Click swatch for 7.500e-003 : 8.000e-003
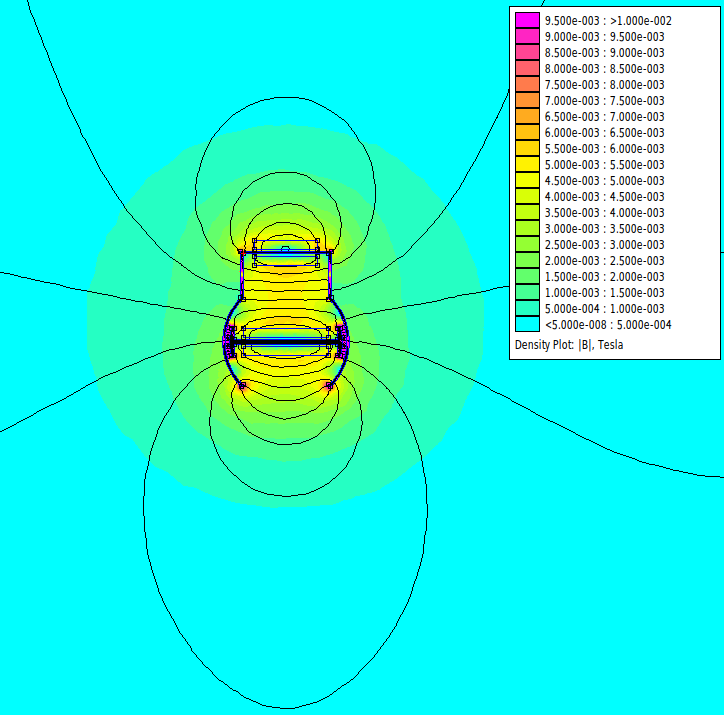The height and width of the screenshot is (715, 724). tap(527, 84)
